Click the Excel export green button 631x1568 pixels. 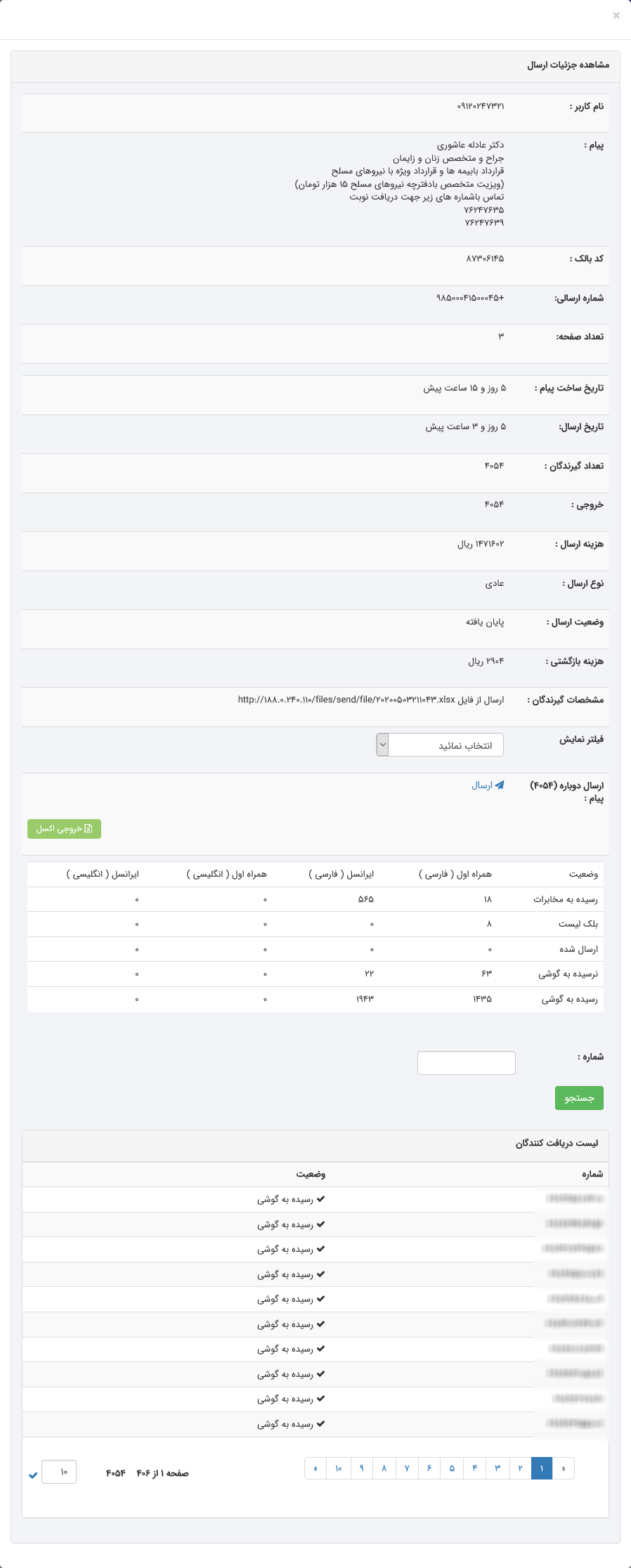coord(65,829)
